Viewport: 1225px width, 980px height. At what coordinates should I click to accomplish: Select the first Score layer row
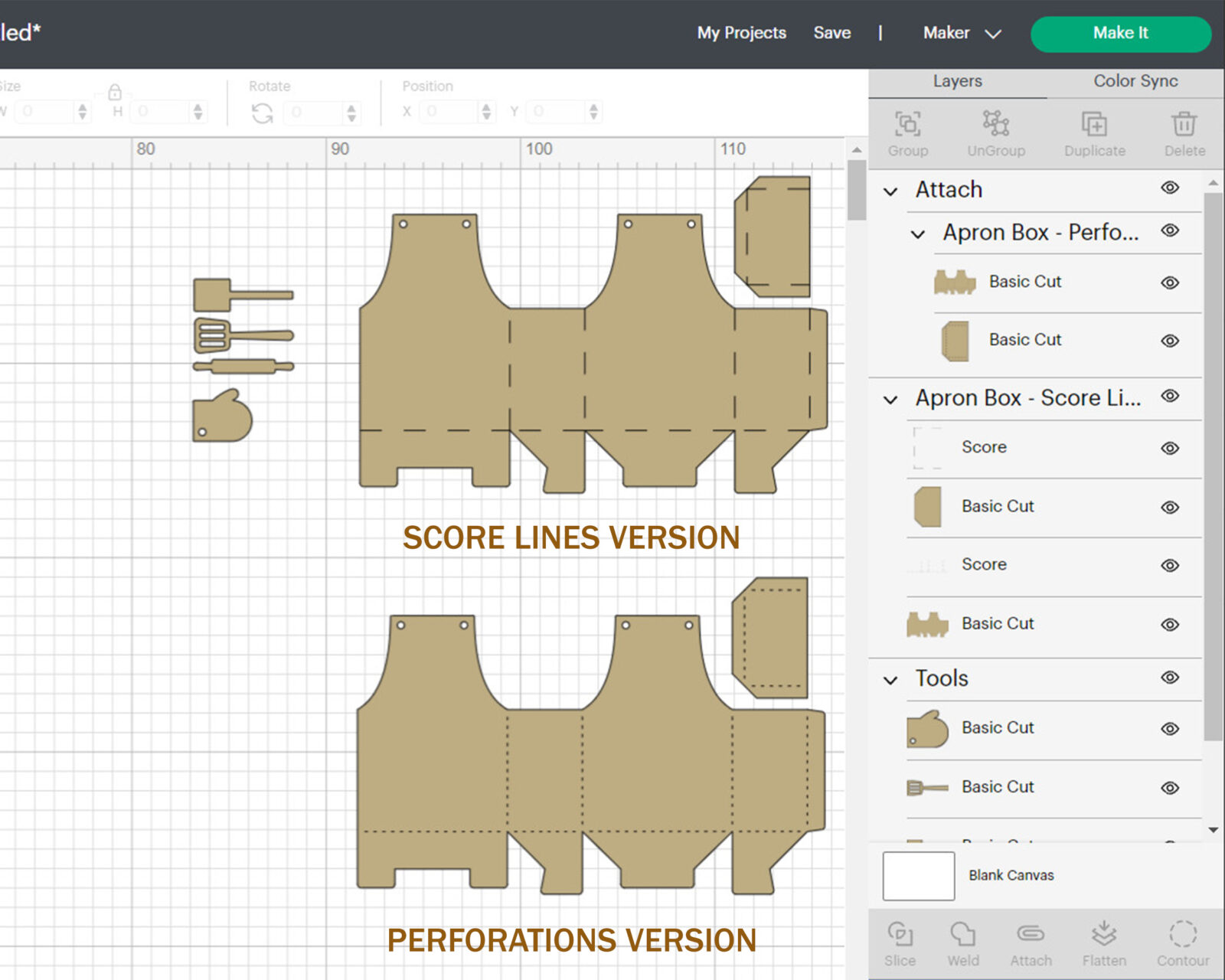click(x=1054, y=449)
